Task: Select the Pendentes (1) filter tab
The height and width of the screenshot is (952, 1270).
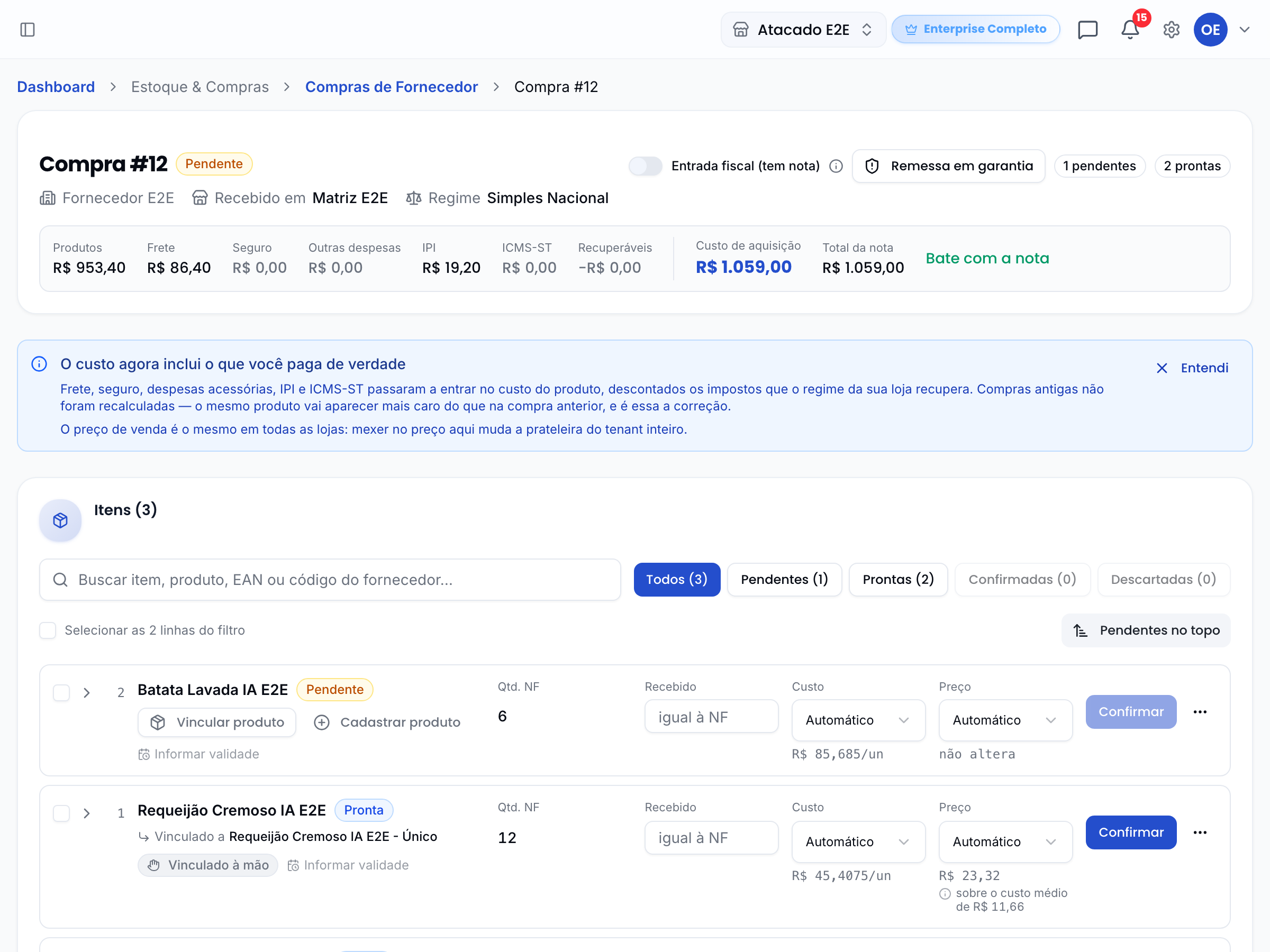Action: tap(784, 580)
